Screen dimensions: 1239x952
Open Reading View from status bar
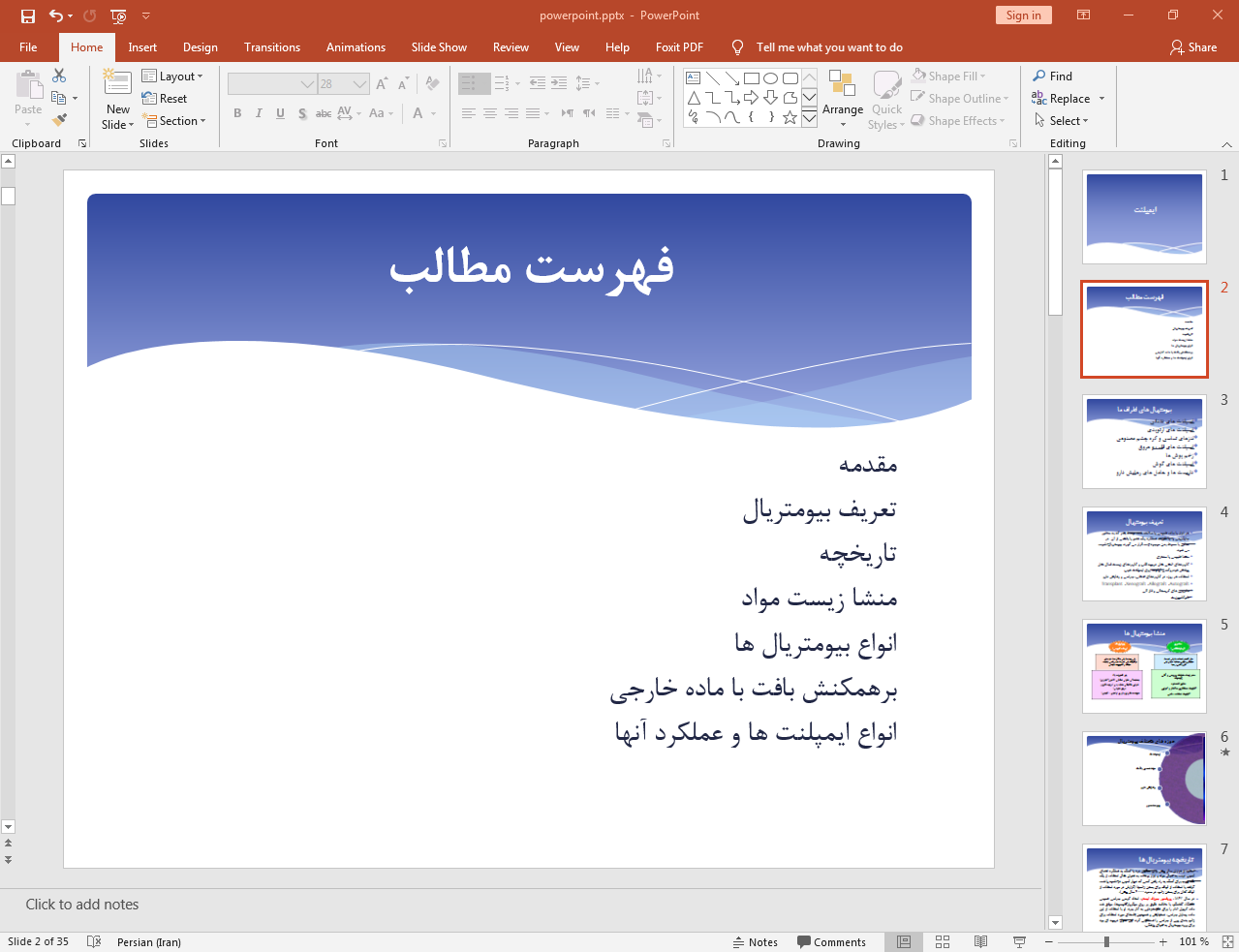click(x=980, y=941)
